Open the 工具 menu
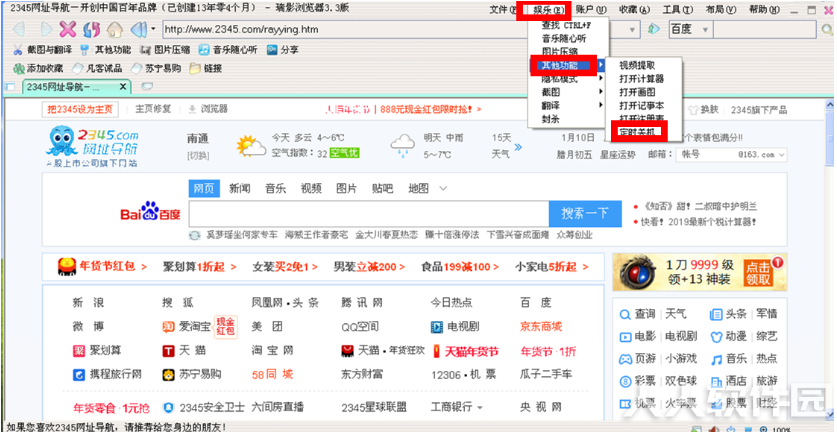Image resolution: width=837 pixels, height=435 pixels. click(x=677, y=10)
